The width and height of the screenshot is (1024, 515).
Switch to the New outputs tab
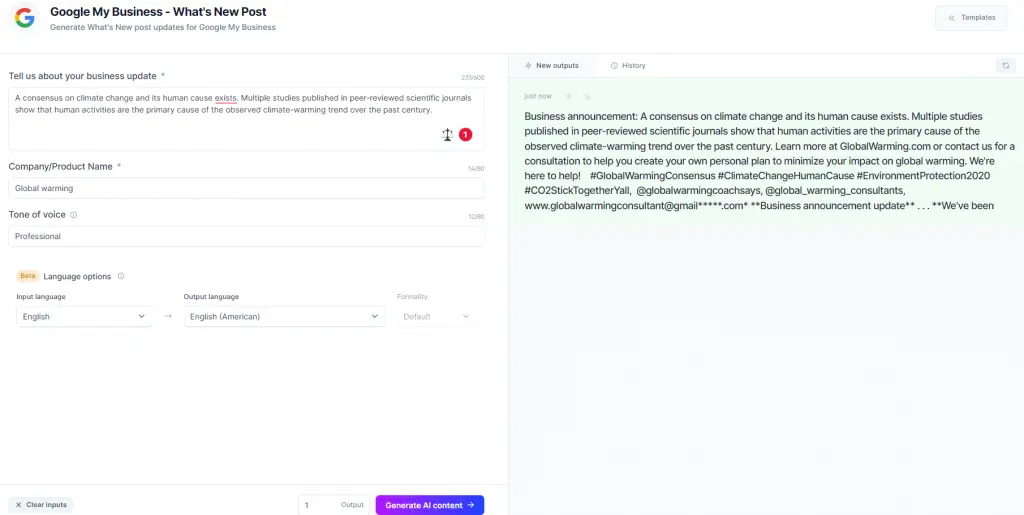(552, 65)
